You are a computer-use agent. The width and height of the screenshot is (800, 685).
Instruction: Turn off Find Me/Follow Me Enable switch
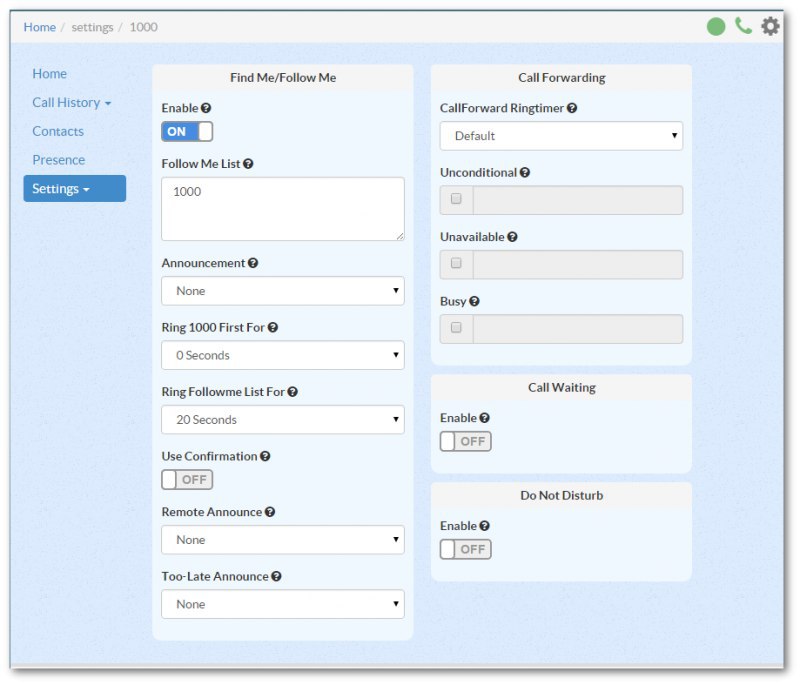187,132
